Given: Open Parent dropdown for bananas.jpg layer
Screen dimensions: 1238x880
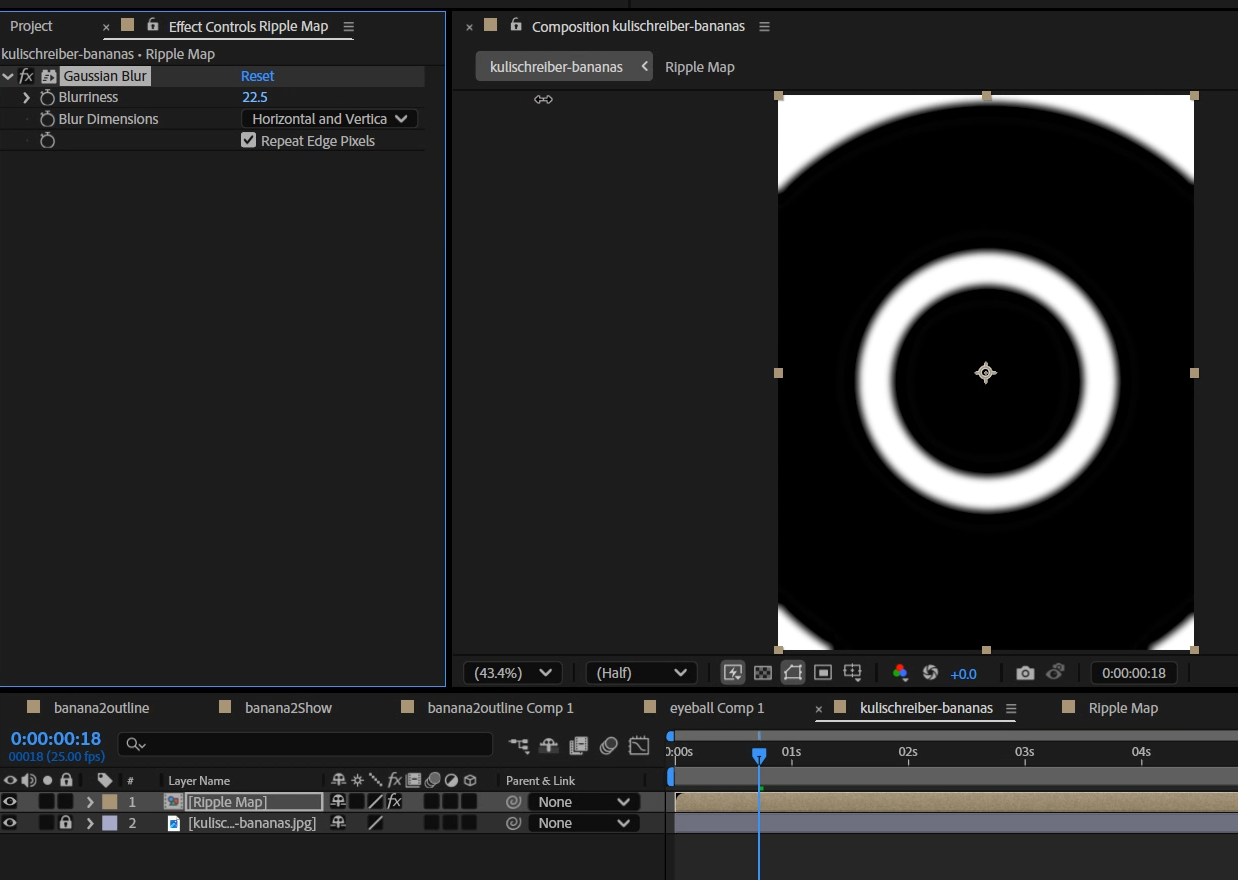Looking at the screenshot, I should pos(584,823).
